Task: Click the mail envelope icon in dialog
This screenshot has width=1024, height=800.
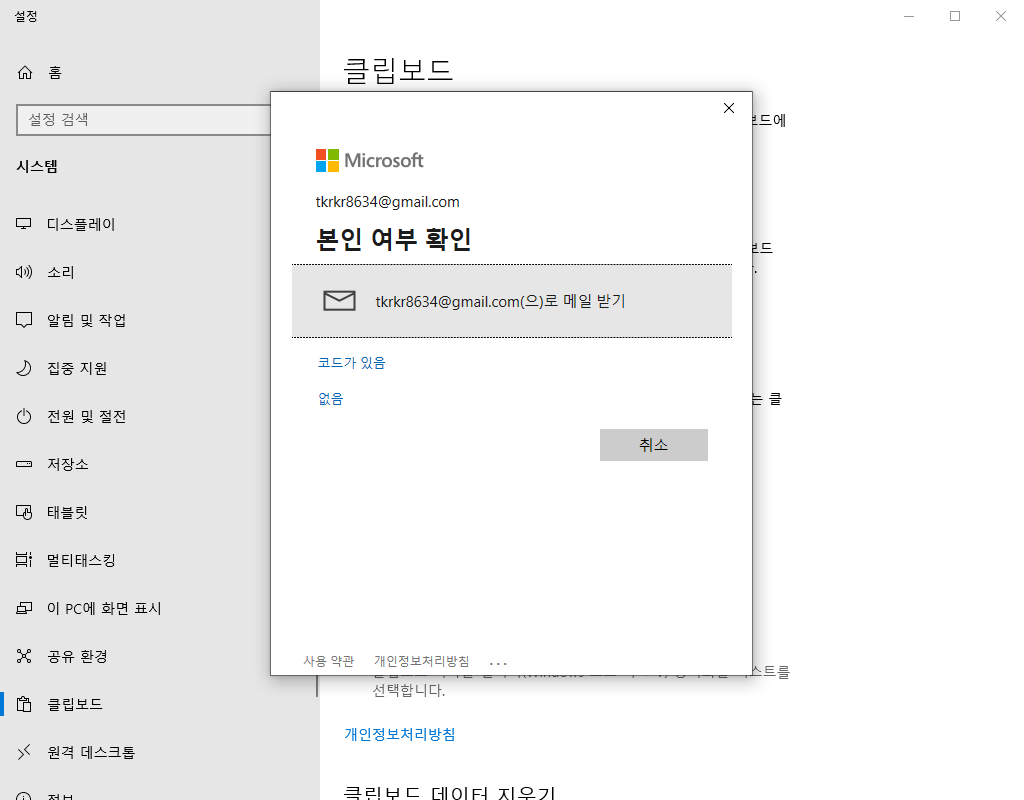Action: (340, 301)
